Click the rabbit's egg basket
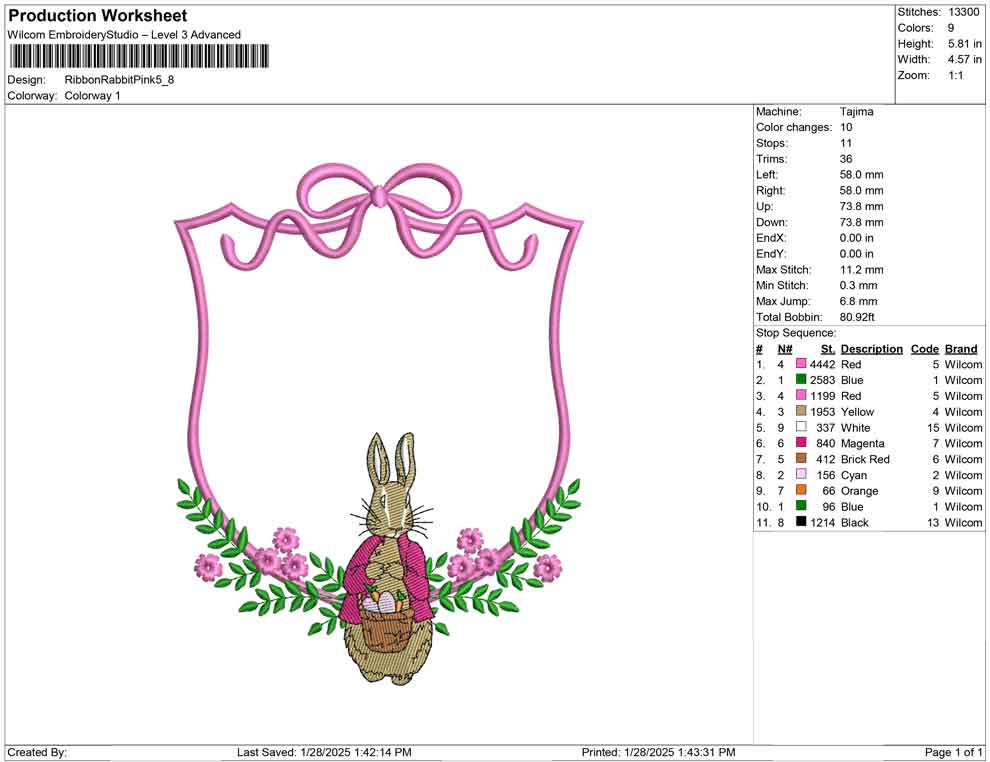 386,622
